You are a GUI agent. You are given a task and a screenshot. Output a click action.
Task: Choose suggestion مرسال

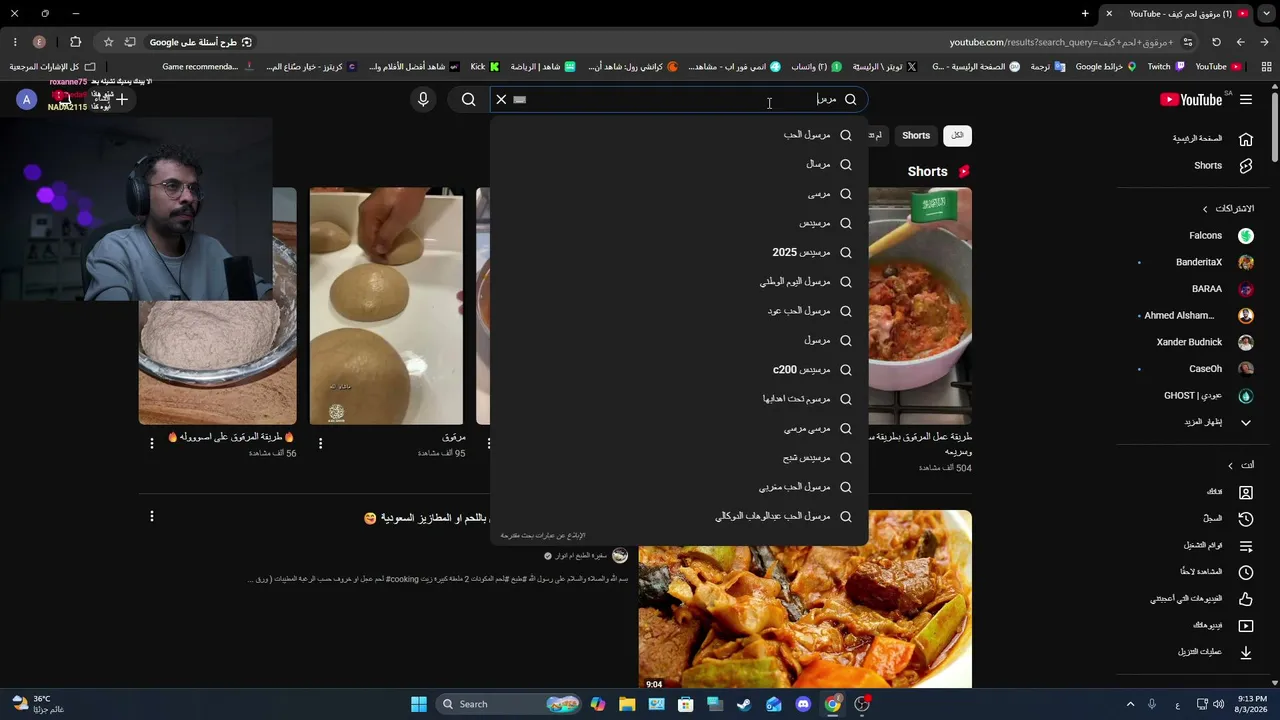pyautogui.click(x=680, y=164)
